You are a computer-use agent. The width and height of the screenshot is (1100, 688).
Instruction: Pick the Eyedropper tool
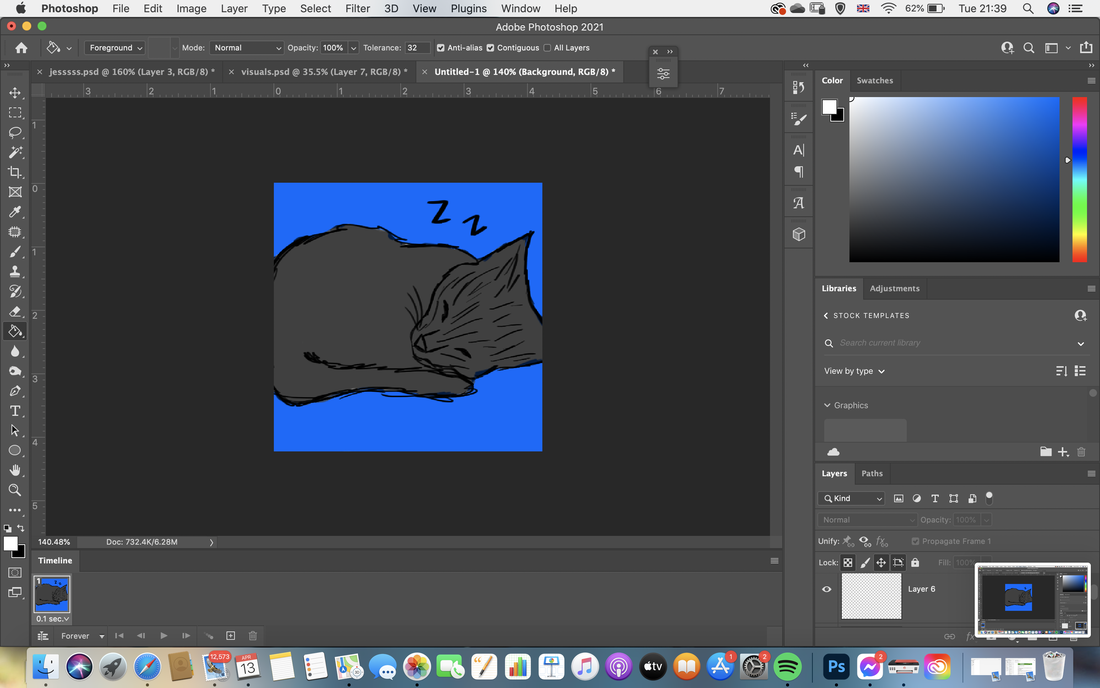15,212
